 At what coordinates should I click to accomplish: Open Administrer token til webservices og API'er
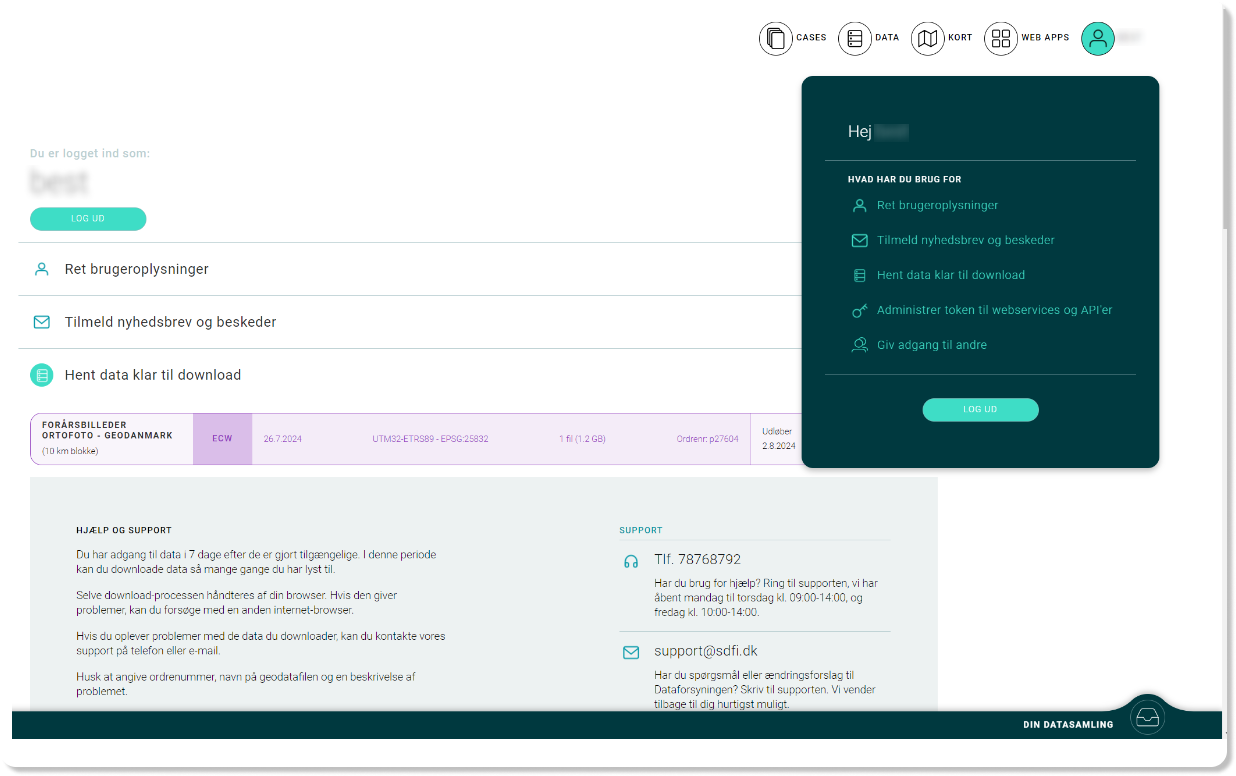[x=995, y=310]
